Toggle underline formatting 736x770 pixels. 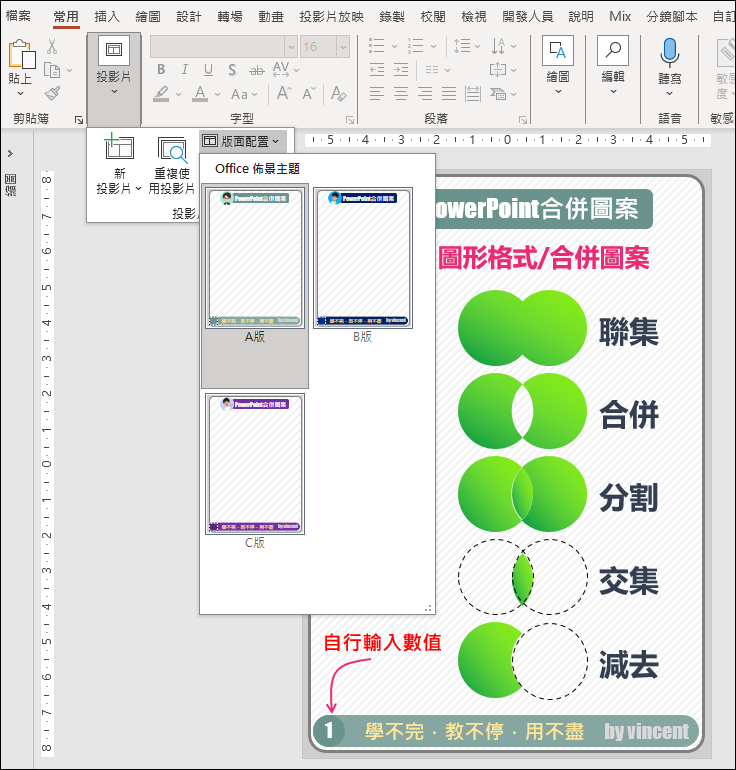[208, 70]
